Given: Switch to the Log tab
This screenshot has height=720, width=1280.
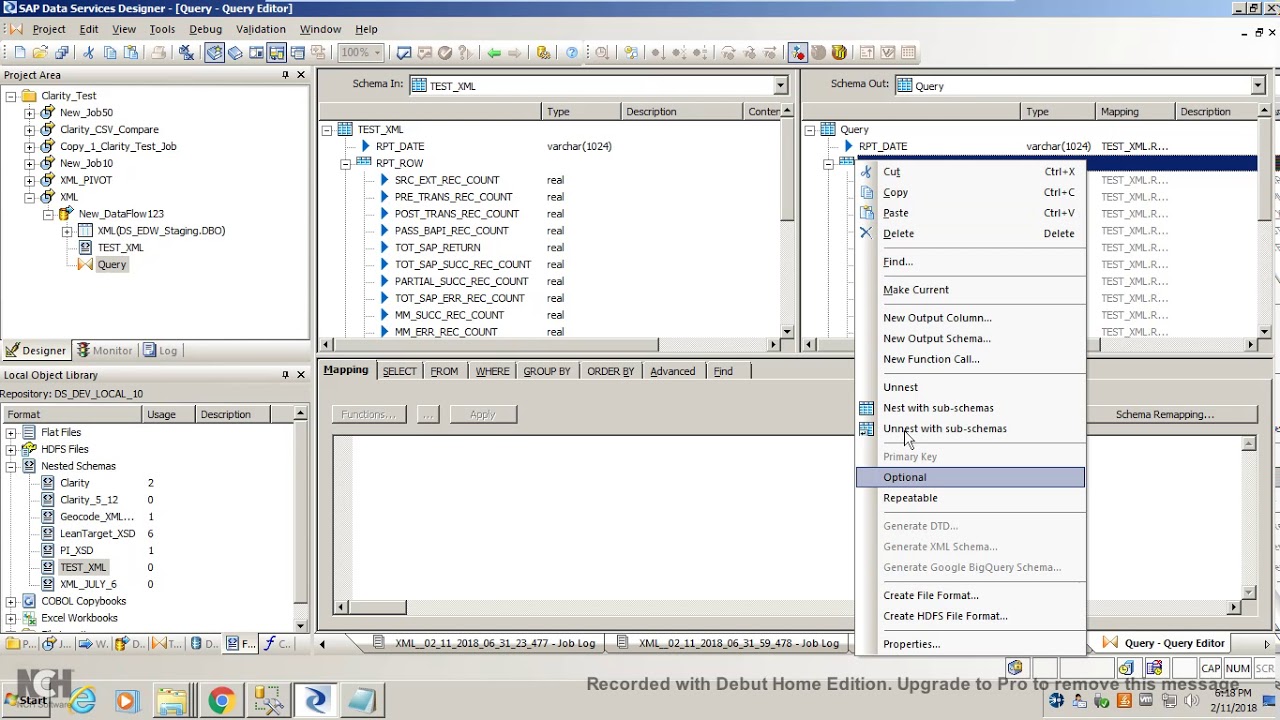Looking at the screenshot, I should tap(160, 351).
